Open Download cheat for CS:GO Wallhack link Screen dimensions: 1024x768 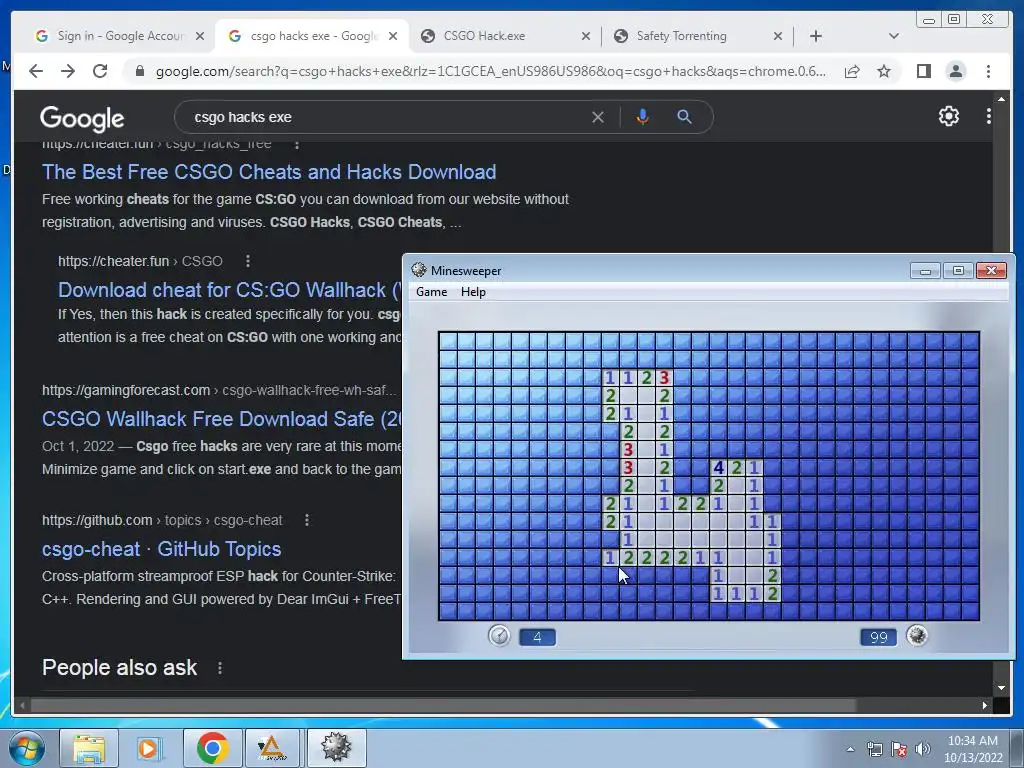229,290
